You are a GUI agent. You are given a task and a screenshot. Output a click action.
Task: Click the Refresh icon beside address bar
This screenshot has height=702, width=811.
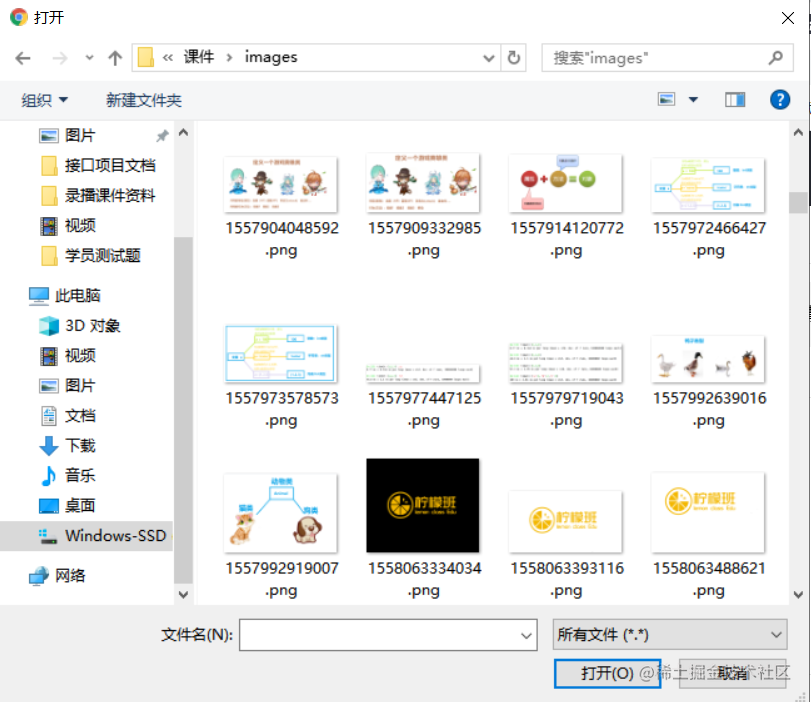(x=514, y=58)
